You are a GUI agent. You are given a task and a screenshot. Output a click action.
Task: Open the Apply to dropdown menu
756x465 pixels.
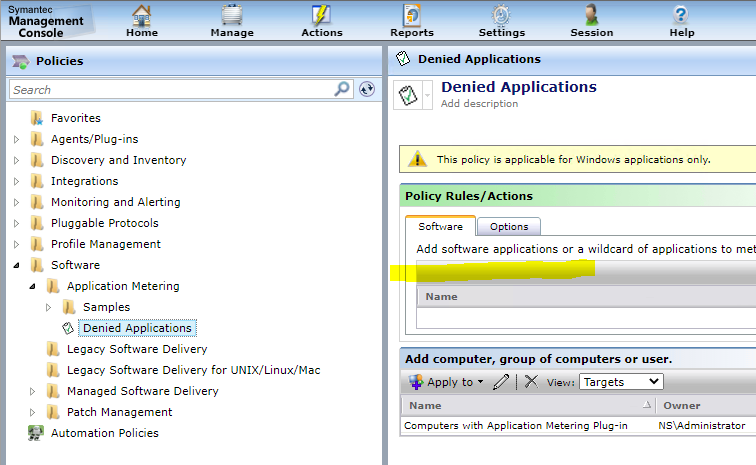coord(446,382)
